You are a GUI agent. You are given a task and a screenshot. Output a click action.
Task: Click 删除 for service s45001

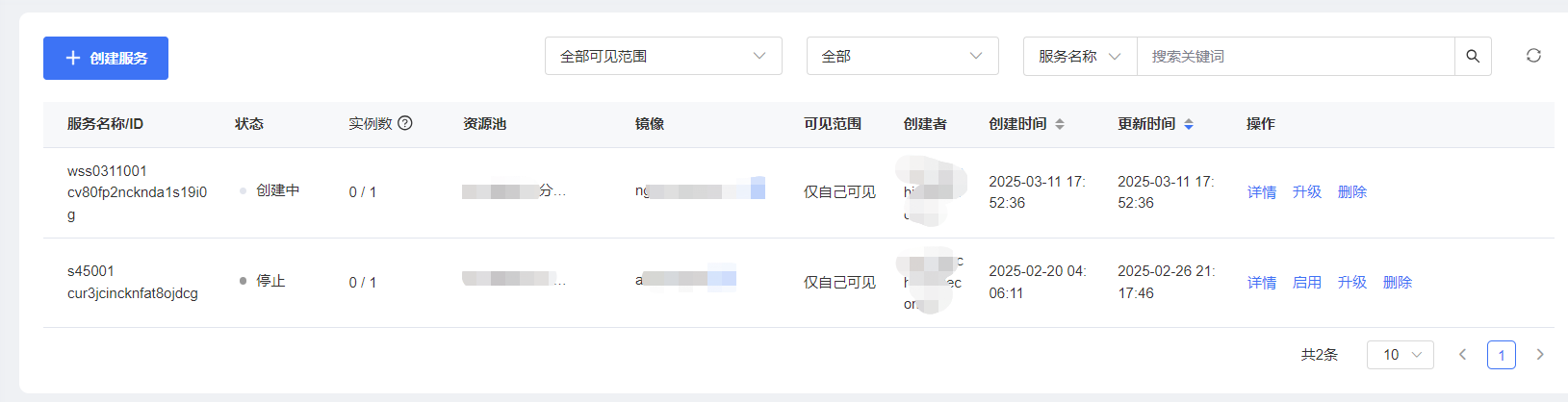click(1398, 283)
